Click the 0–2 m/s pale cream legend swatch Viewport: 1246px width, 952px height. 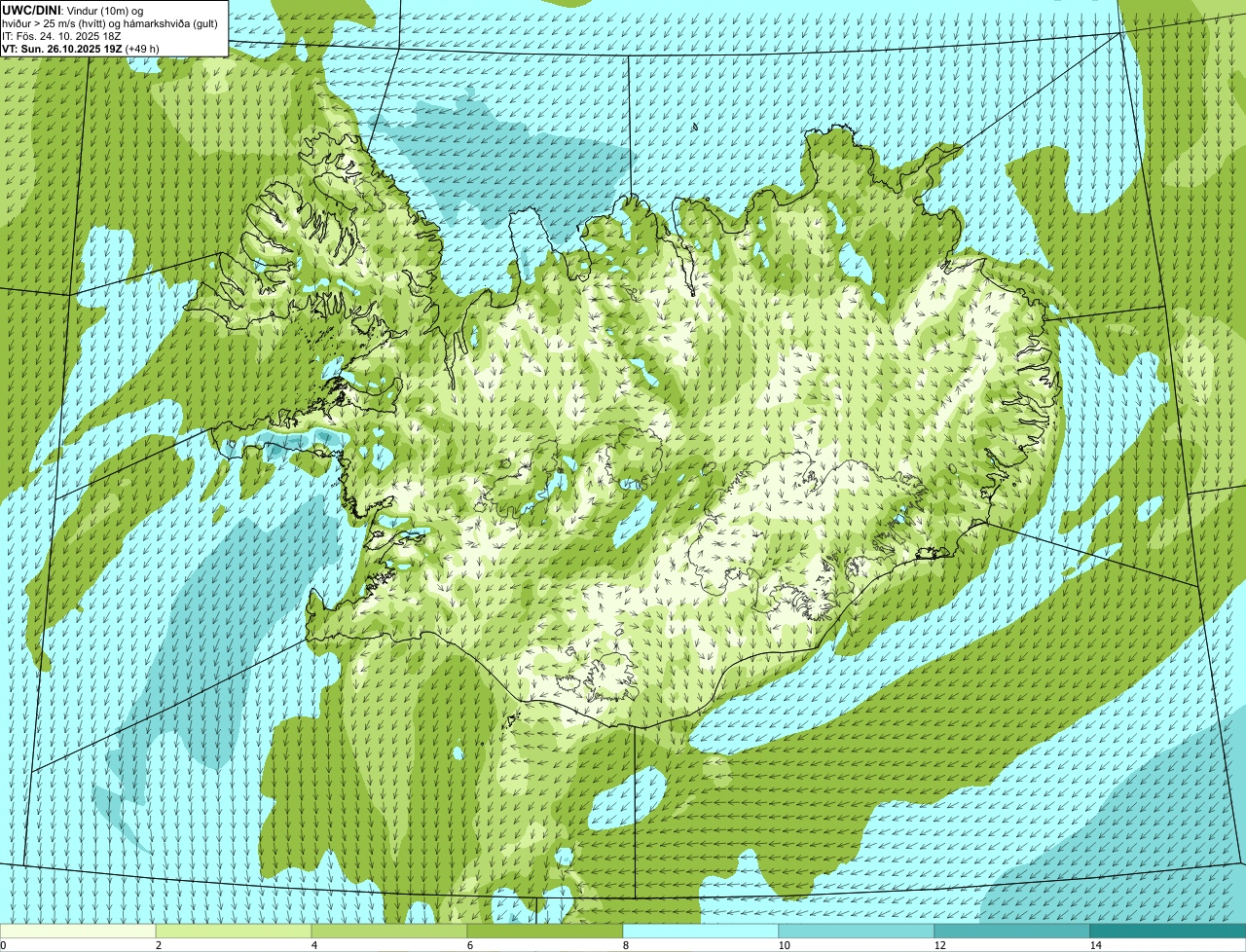pos(78,931)
